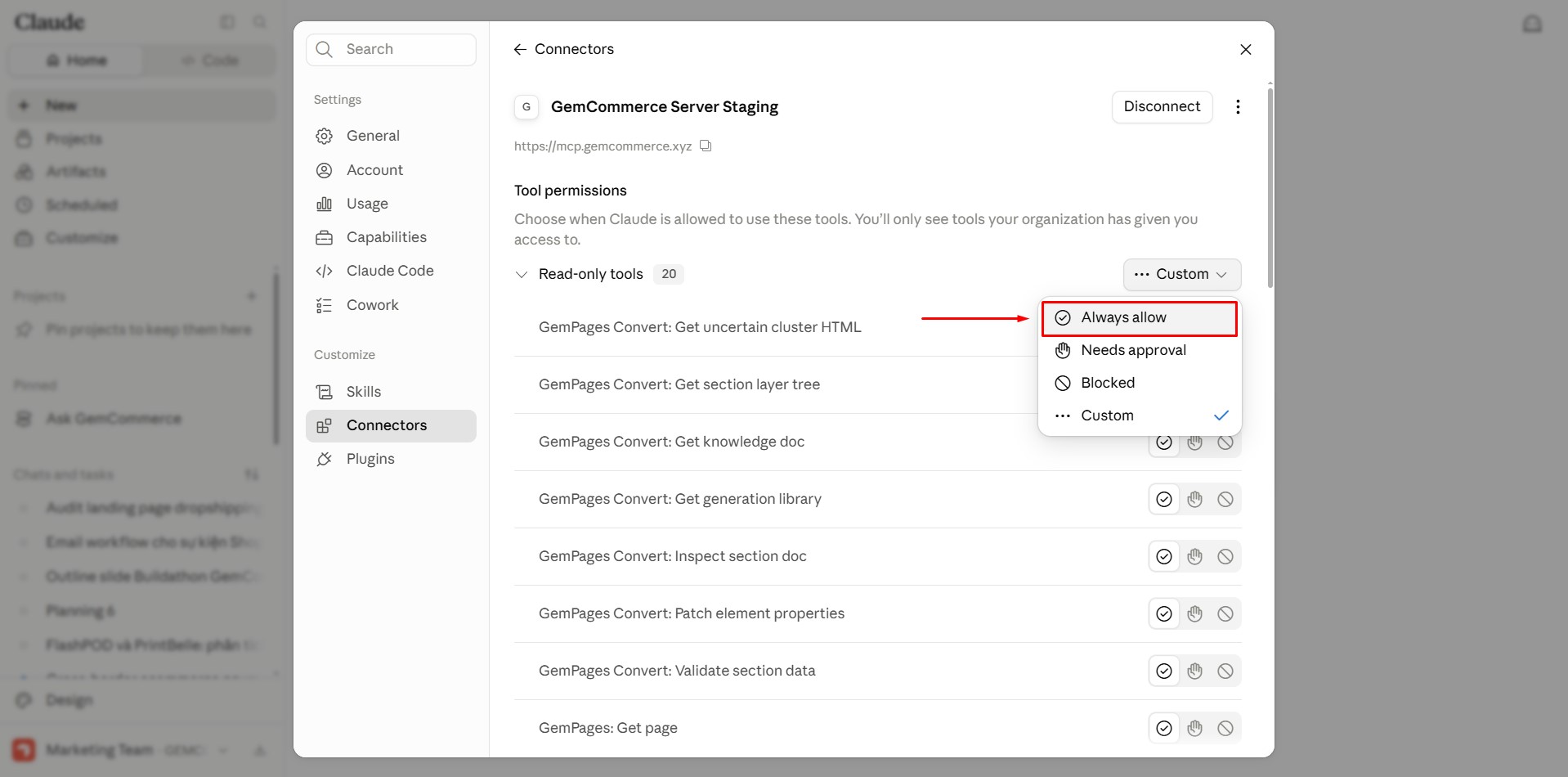Click the https://mcp.gemcommerce.xyz address text

[x=603, y=146]
